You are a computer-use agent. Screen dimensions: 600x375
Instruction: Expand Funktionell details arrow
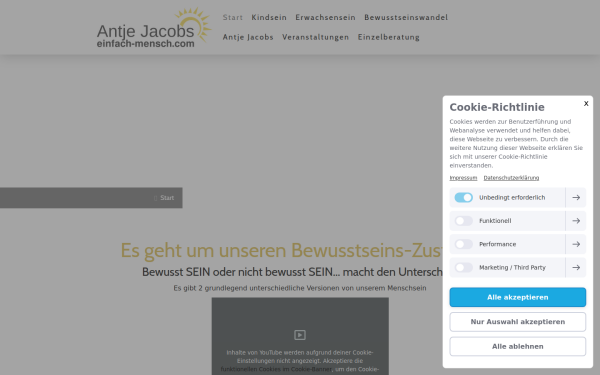[576, 221]
